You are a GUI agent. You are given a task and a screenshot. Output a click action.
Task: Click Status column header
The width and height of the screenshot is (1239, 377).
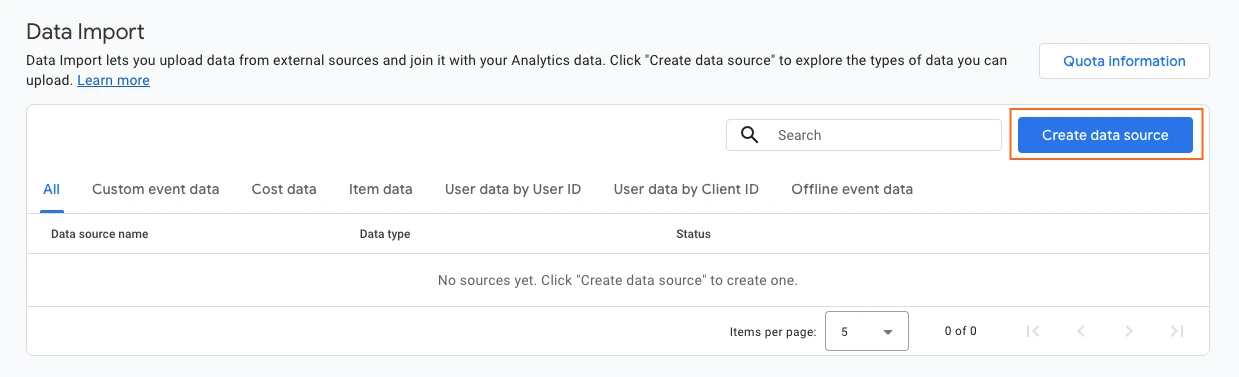click(x=693, y=234)
